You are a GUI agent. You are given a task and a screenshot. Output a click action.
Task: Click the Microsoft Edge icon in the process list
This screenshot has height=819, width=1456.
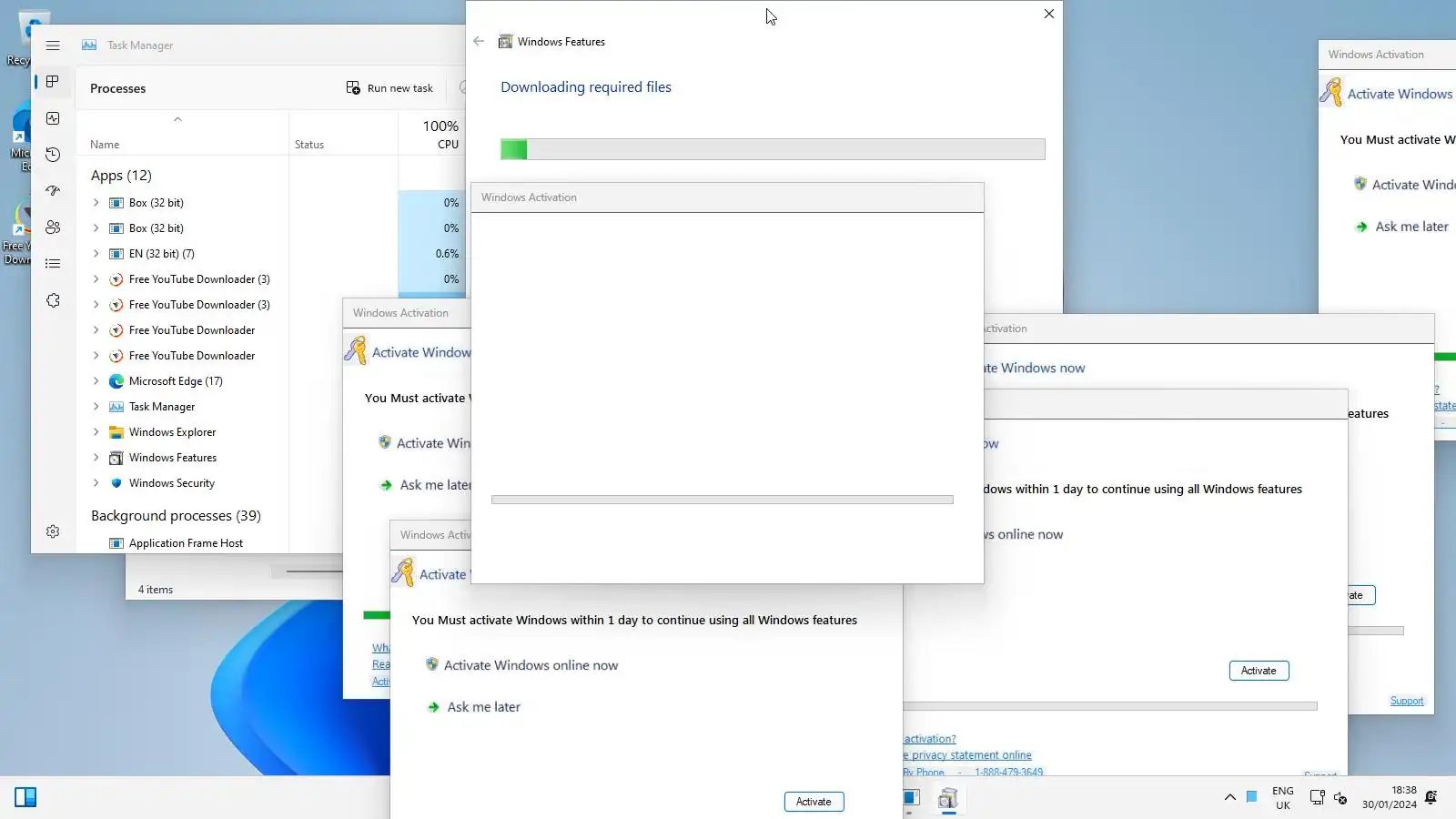point(116,381)
